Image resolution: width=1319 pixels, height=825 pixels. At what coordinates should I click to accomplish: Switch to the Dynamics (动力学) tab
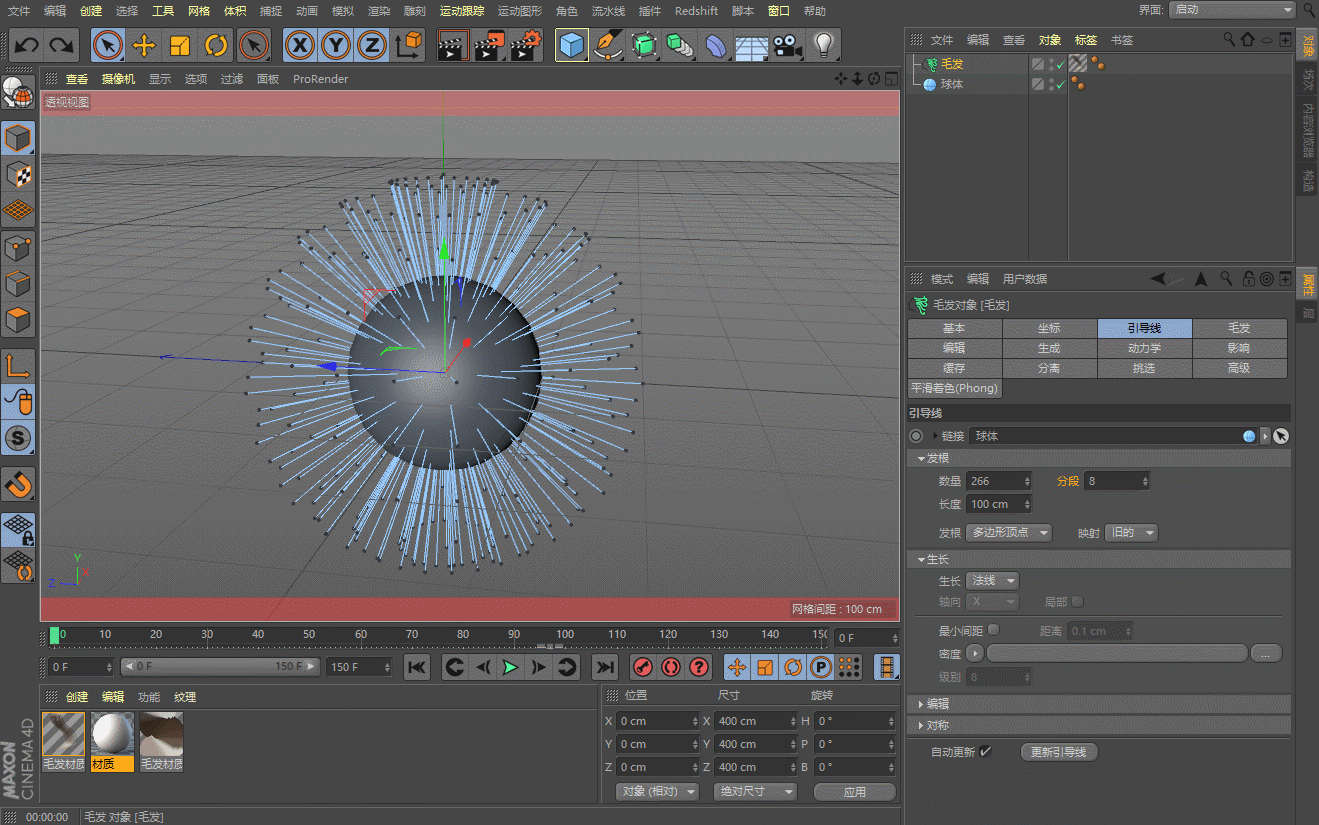click(x=1144, y=348)
